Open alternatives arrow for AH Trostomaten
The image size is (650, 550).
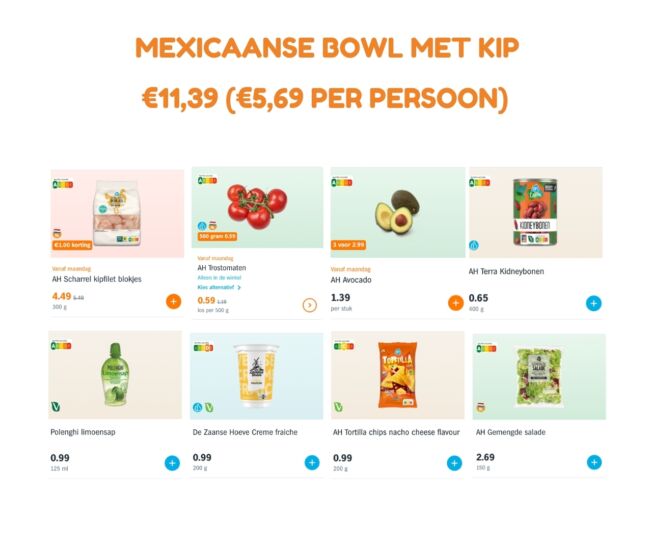pyautogui.click(x=310, y=305)
